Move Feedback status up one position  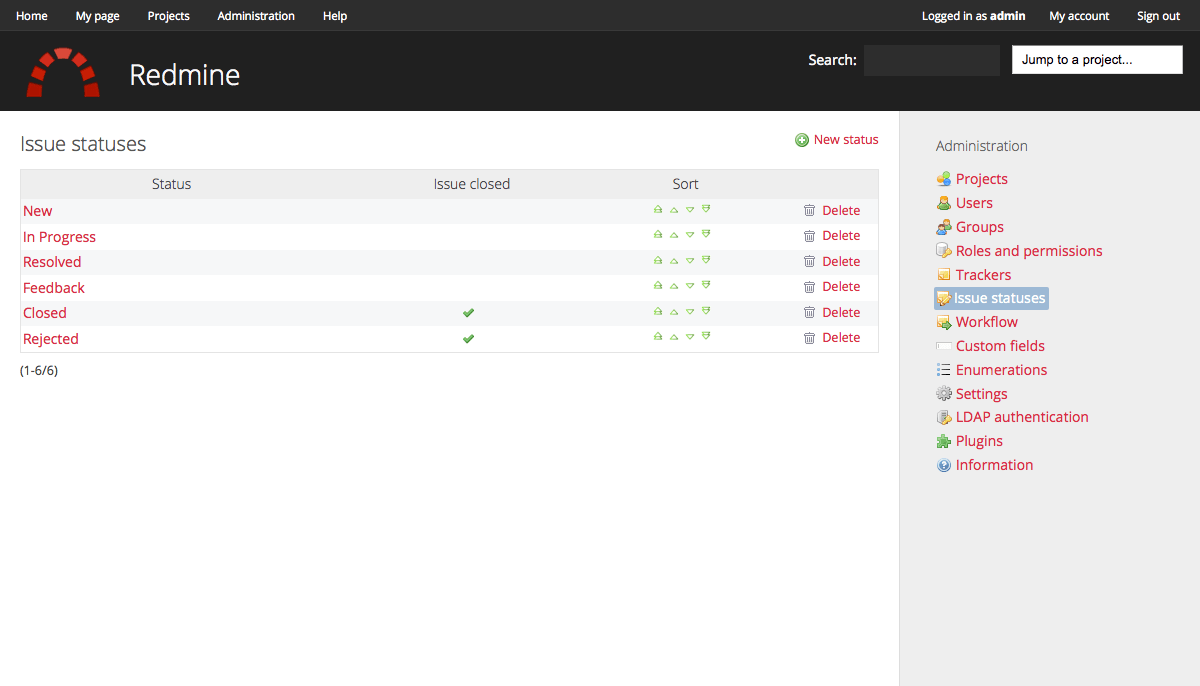click(674, 285)
